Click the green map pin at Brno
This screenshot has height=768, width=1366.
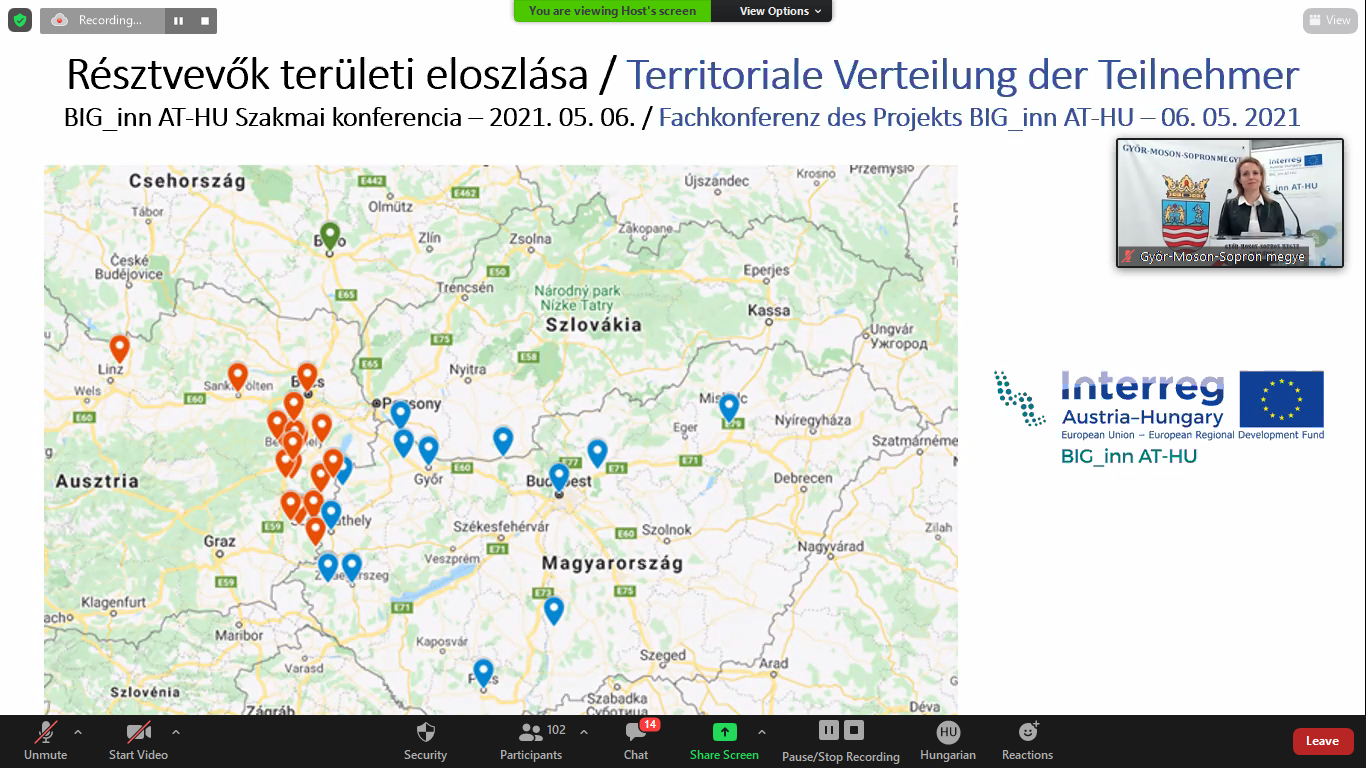pos(330,236)
